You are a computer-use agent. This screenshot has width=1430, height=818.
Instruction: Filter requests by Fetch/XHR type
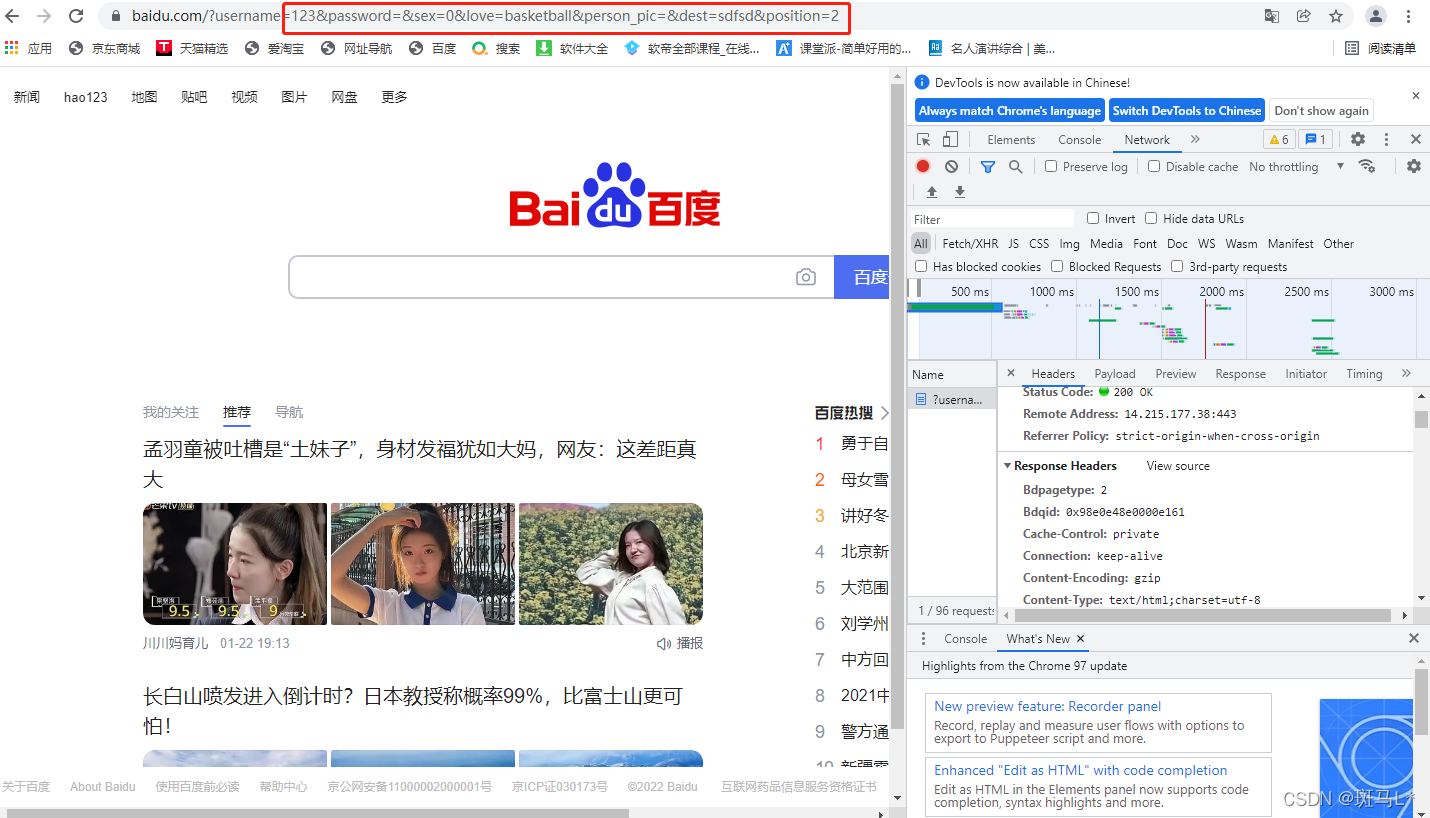970,243
